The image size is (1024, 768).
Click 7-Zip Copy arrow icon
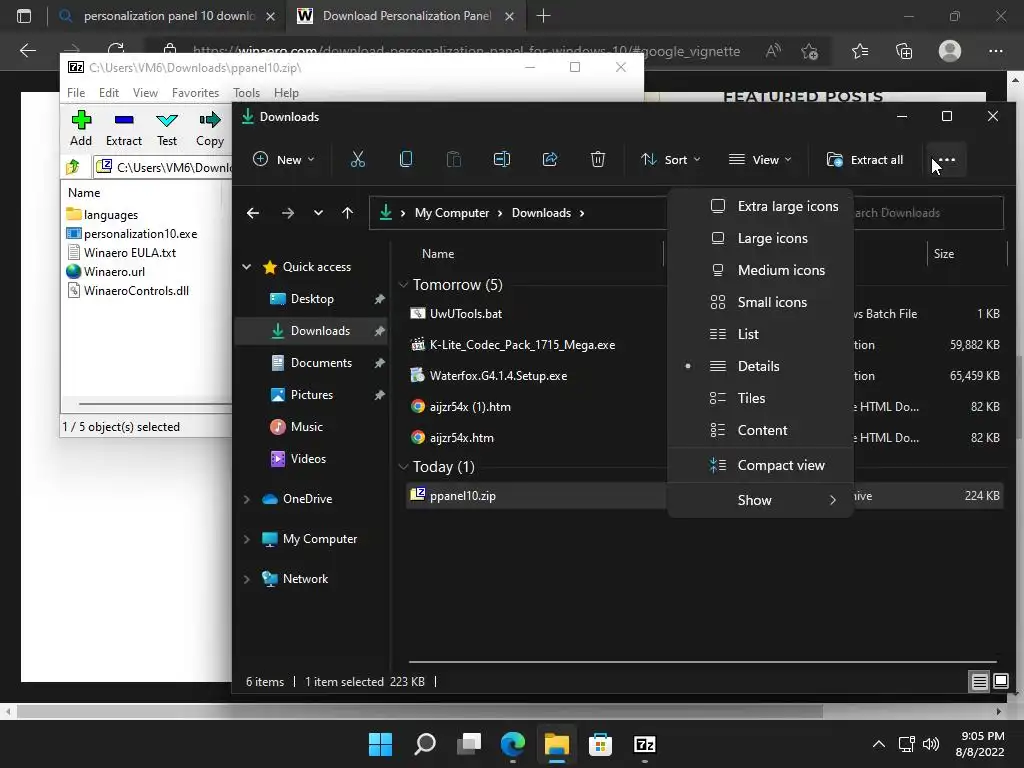[210, 120]
